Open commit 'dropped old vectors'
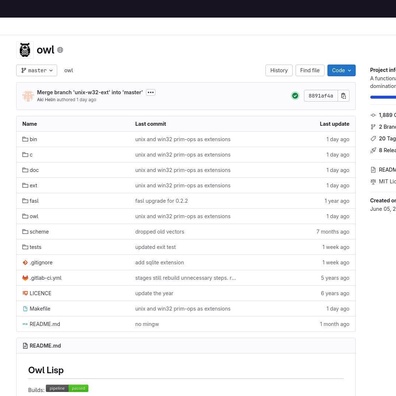Viewport: 396px width, 396px height. coord(159,232)
